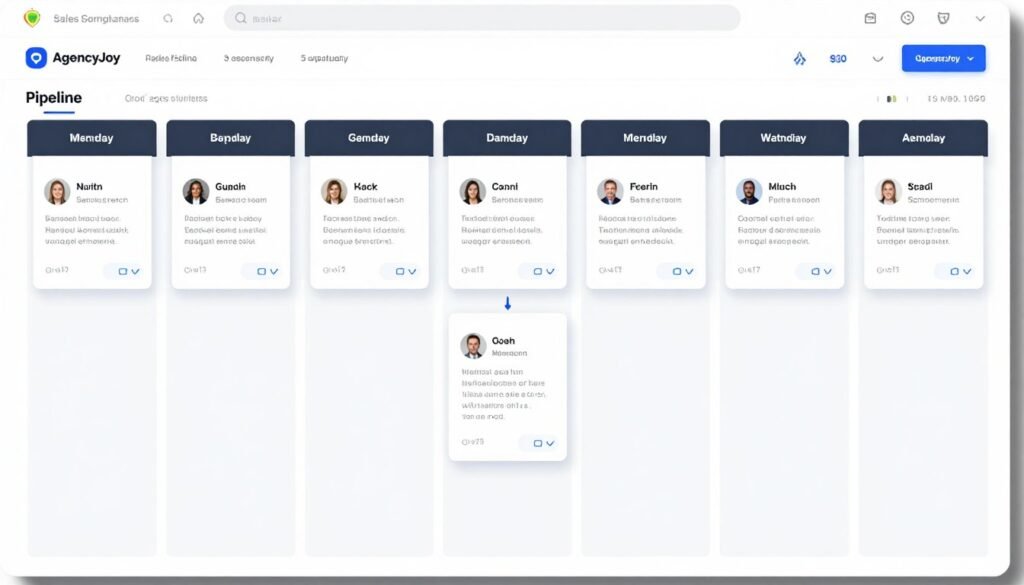Click the back arrow left of home icon
The height and width of the screenshot is (585, 1024).
(168, 17)
